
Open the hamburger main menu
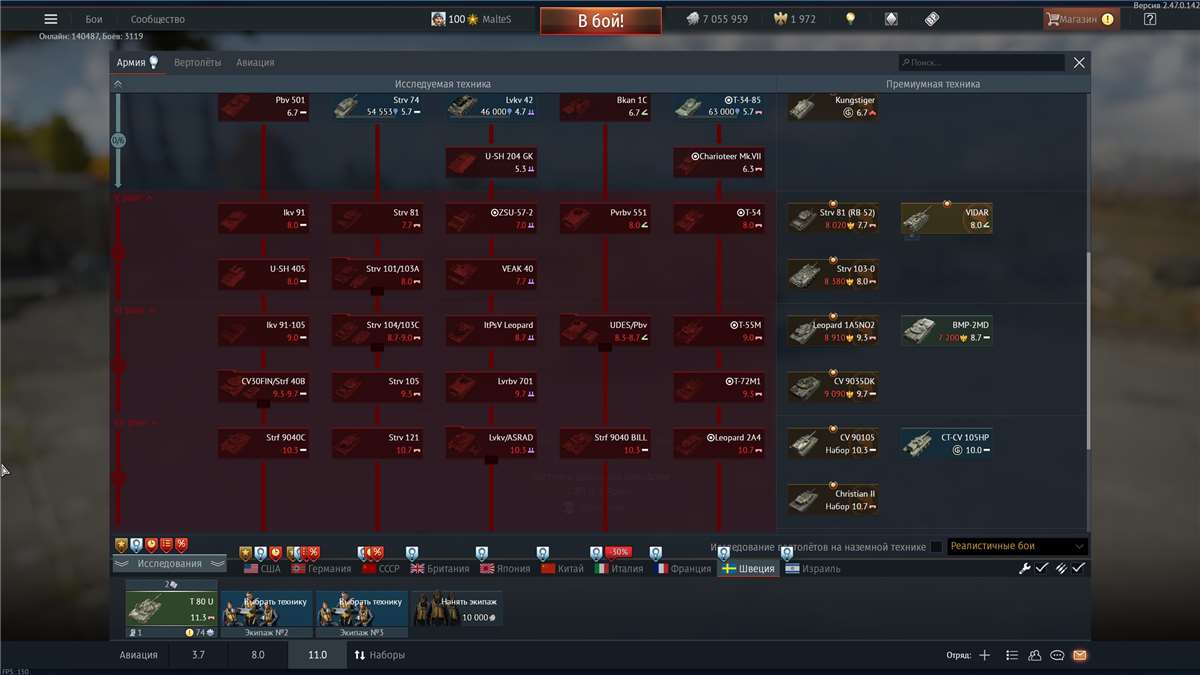tap(51, 19)
